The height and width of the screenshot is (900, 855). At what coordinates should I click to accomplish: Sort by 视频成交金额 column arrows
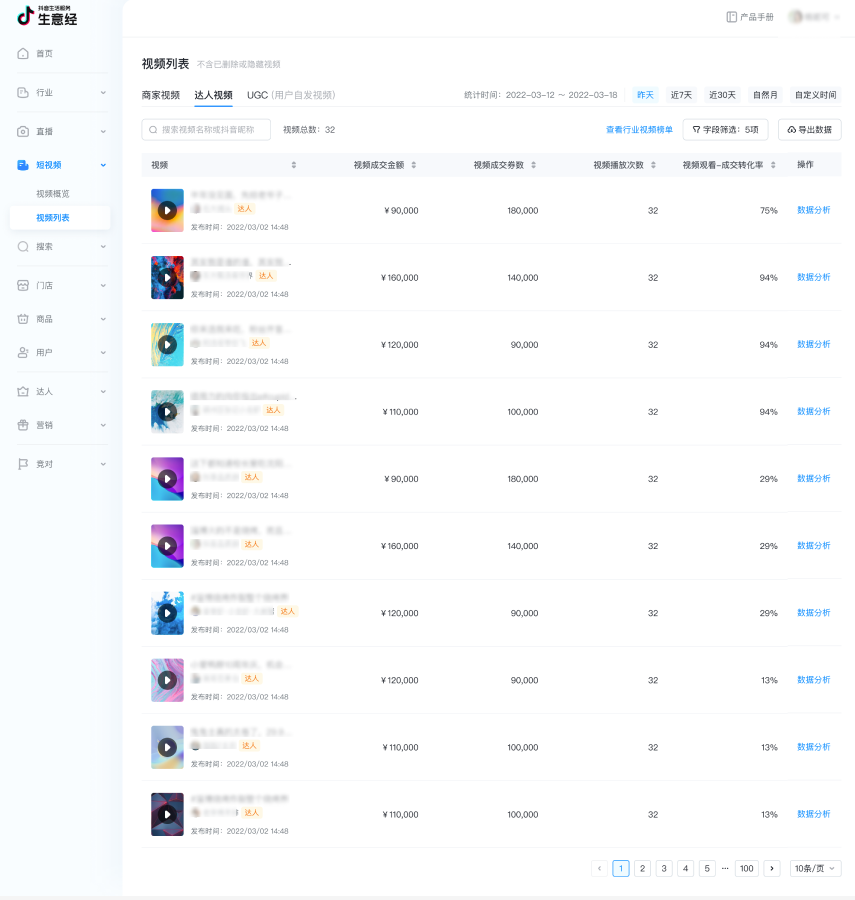(413, 165)
